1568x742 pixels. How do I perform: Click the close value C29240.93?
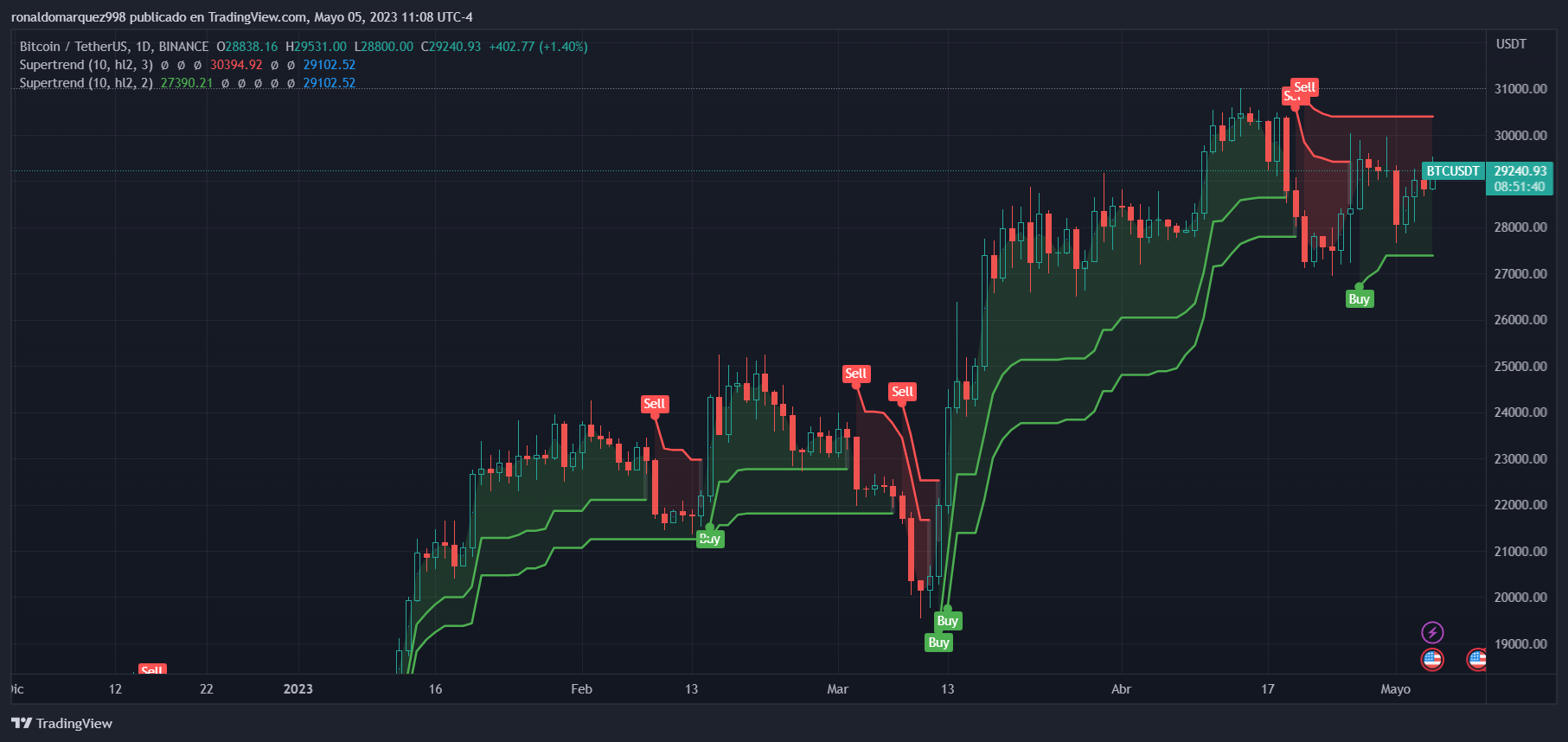coord(451,47)
